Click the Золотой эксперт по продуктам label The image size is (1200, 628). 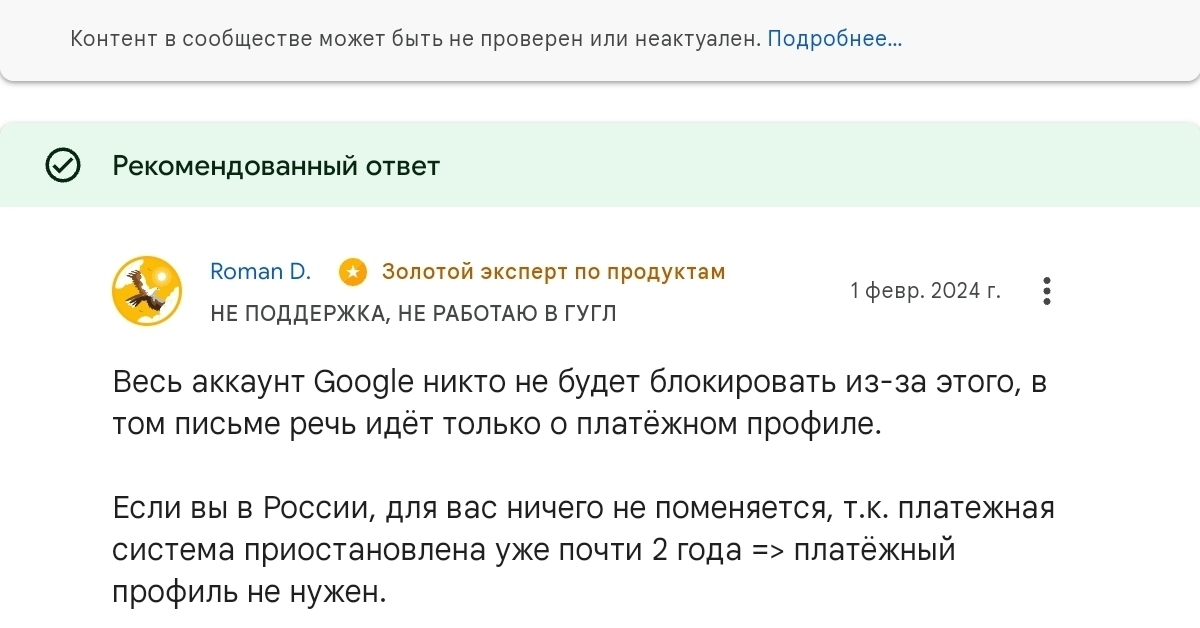553,271
